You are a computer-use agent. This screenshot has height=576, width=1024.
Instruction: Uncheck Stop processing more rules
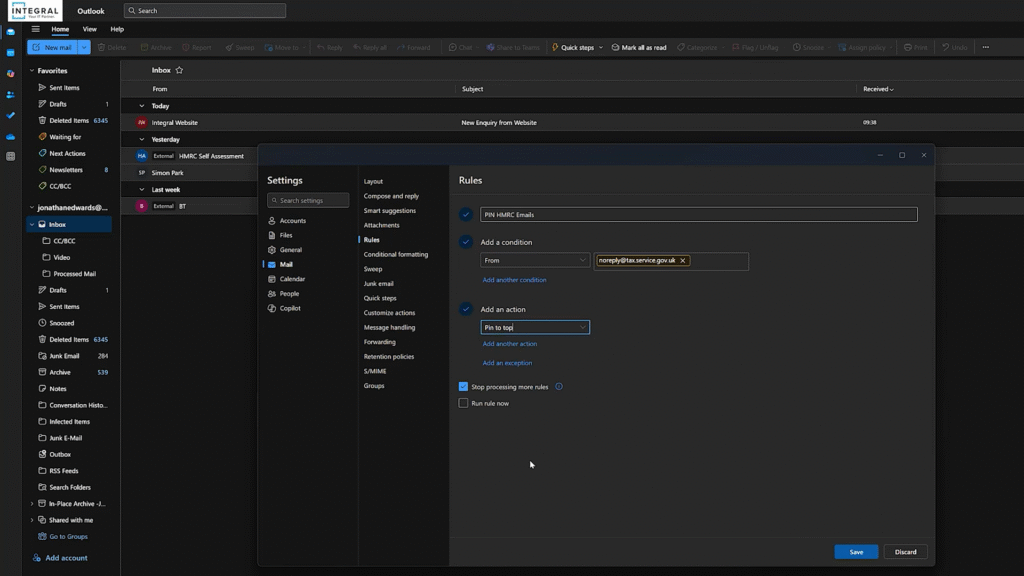point(463,387)
